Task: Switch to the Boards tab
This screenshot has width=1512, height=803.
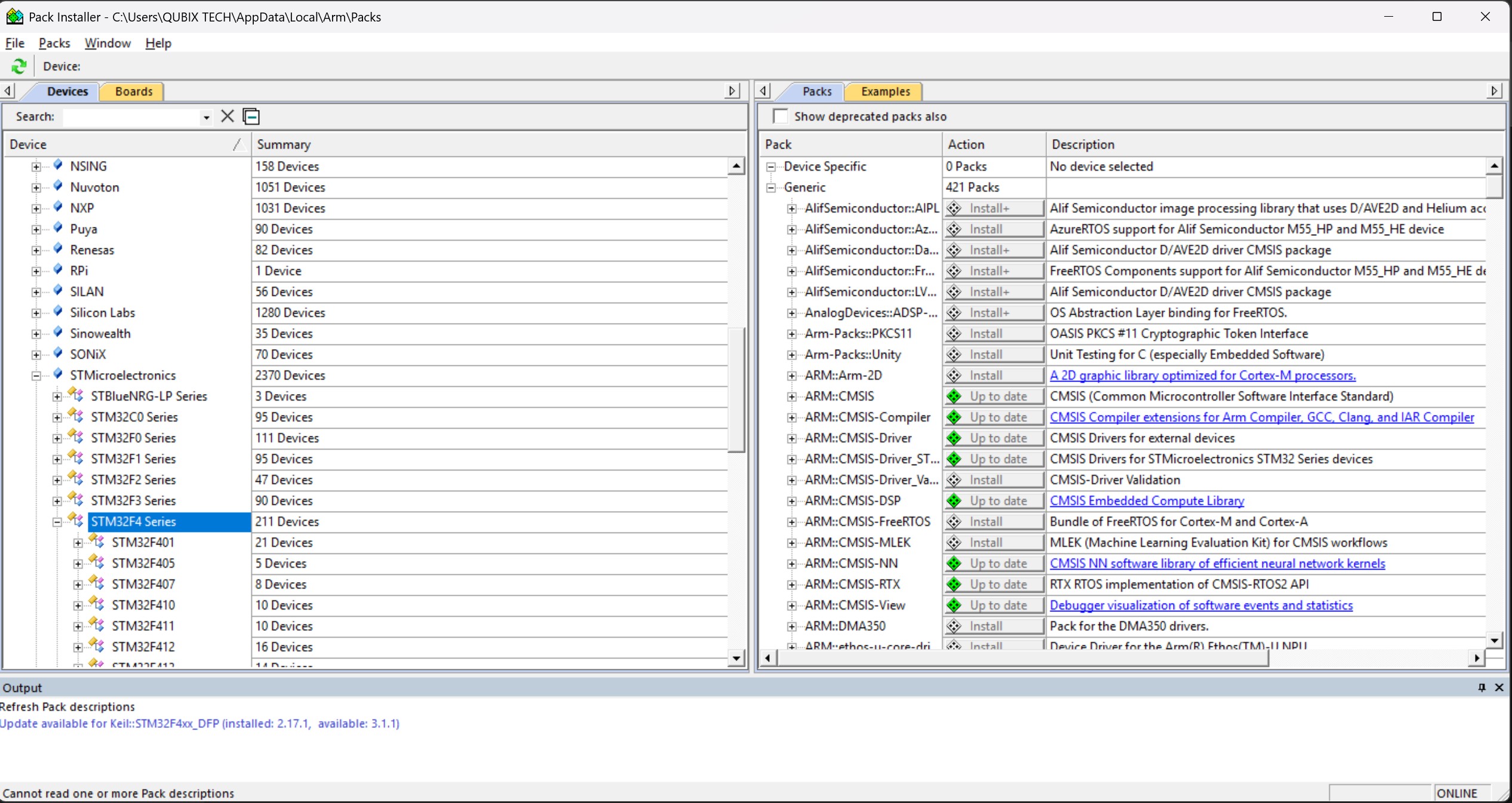Action: tap(132, 91)
